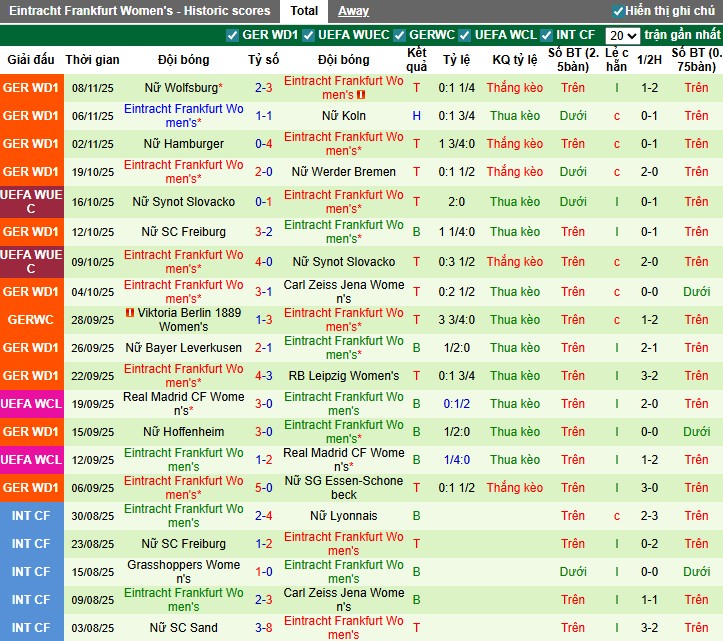Open the recent matches count dropdown showing 20
Image resolution: width=723 pixels, height=641 pixels.
pyautogui.click(x=622, y=35)
